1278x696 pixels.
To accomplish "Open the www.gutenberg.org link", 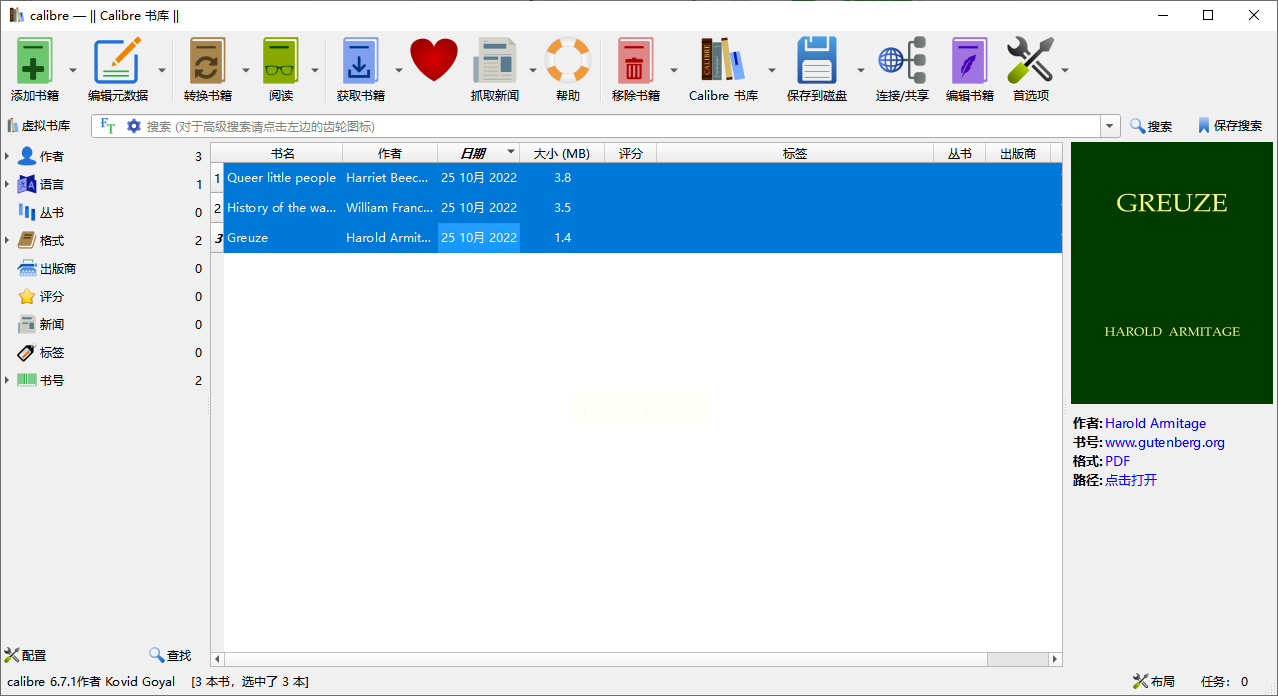I will click(1164, 442).
